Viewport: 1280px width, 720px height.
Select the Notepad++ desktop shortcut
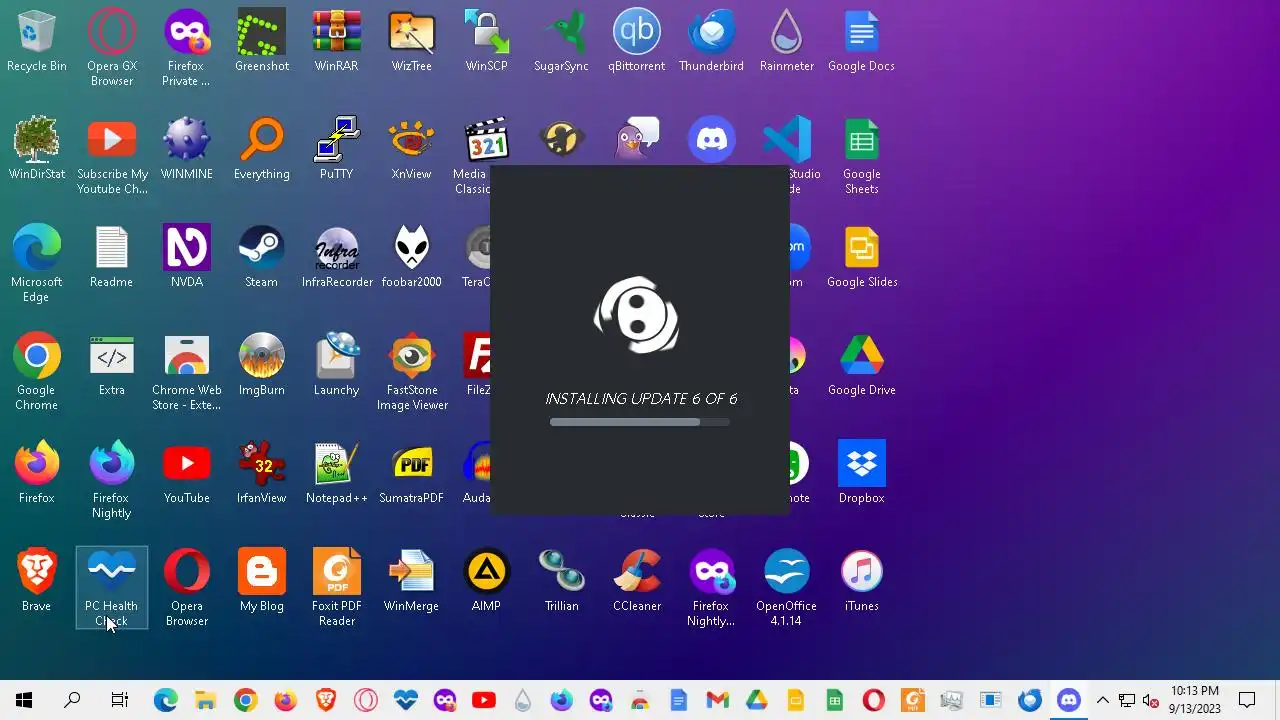(336, 474)
